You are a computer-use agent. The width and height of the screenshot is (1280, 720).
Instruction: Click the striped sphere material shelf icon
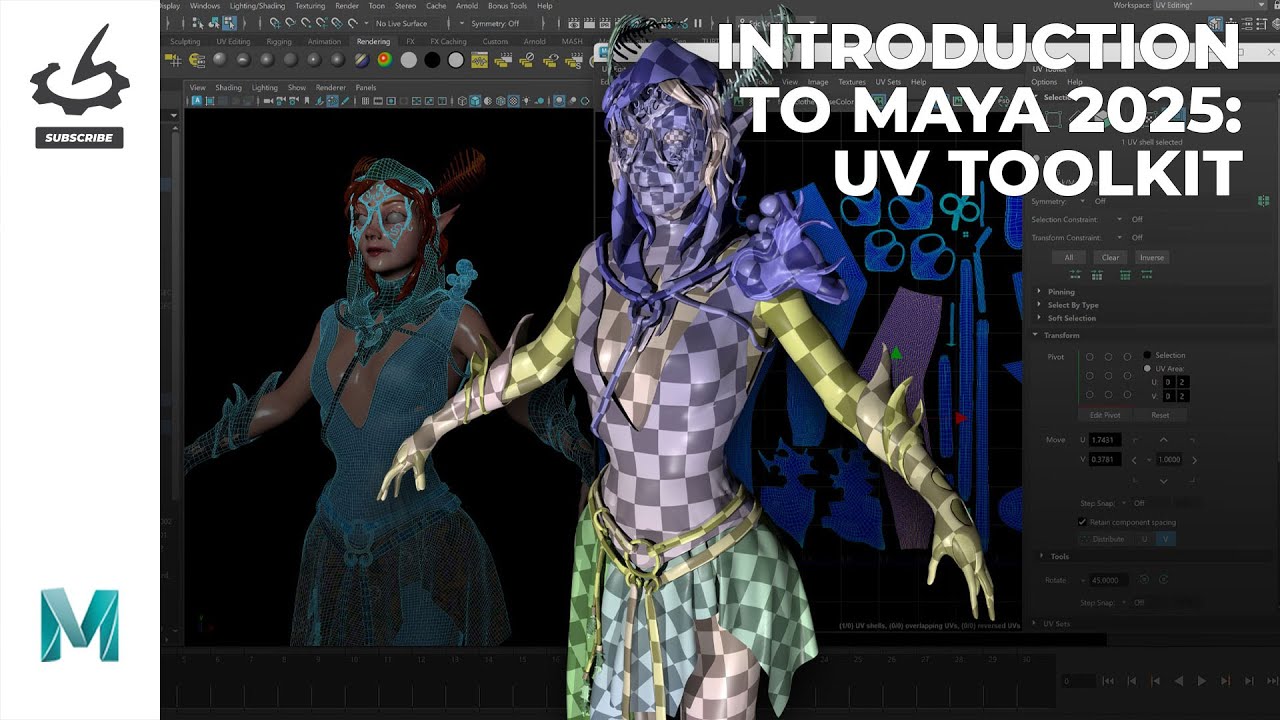point(362,60)
